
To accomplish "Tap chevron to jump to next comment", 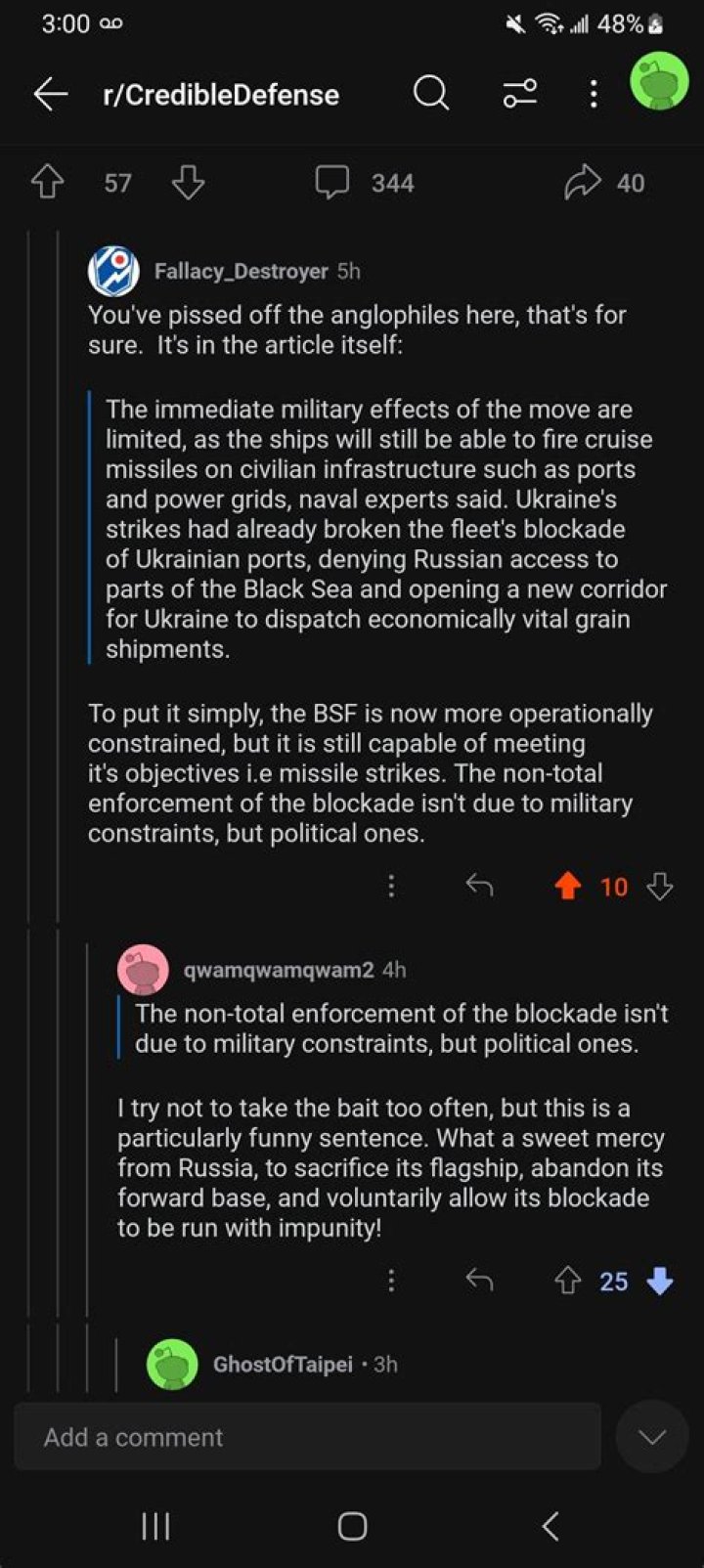I will pyautogui.click(x=651, y=1437).
